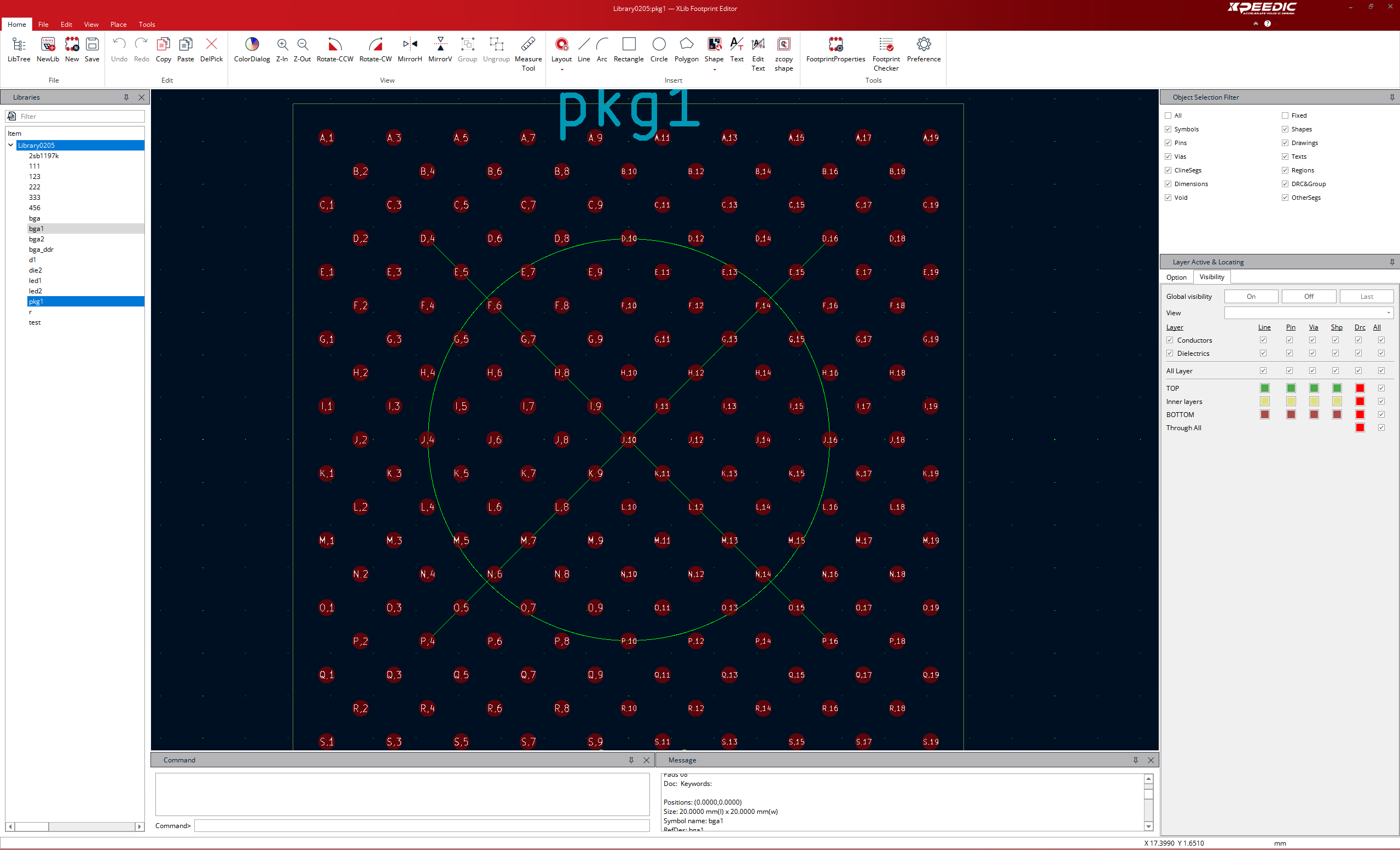Open the Place menu tab

(x=118, y=25)
